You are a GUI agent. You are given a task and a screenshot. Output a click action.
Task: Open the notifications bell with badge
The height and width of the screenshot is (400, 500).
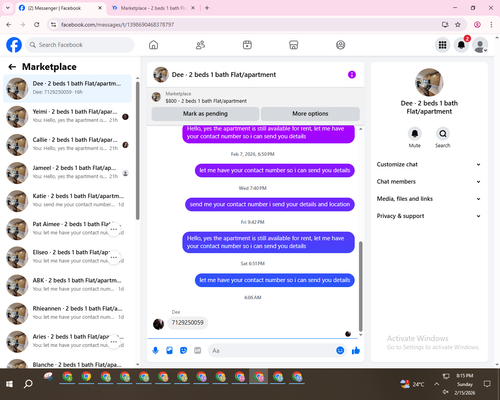pos(461,45)
